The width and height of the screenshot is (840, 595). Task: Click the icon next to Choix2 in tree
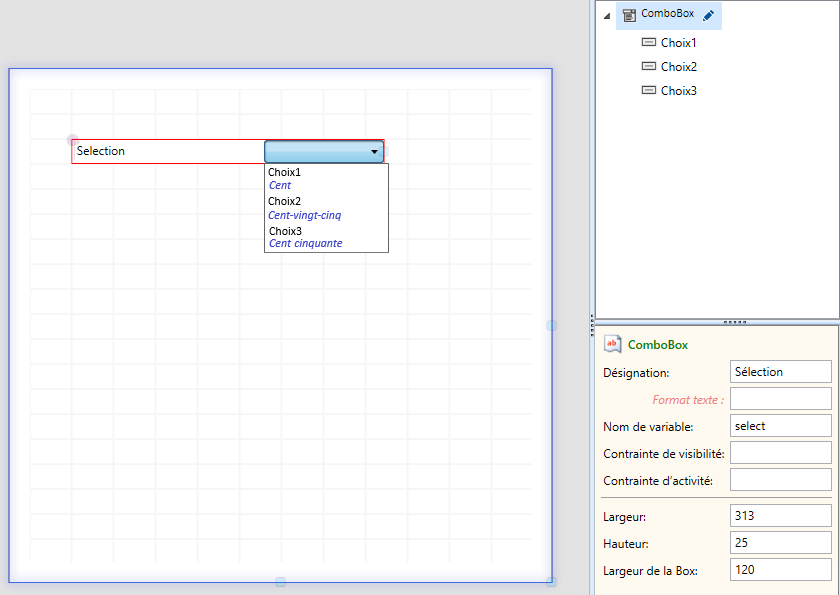(x=648, y=66)
